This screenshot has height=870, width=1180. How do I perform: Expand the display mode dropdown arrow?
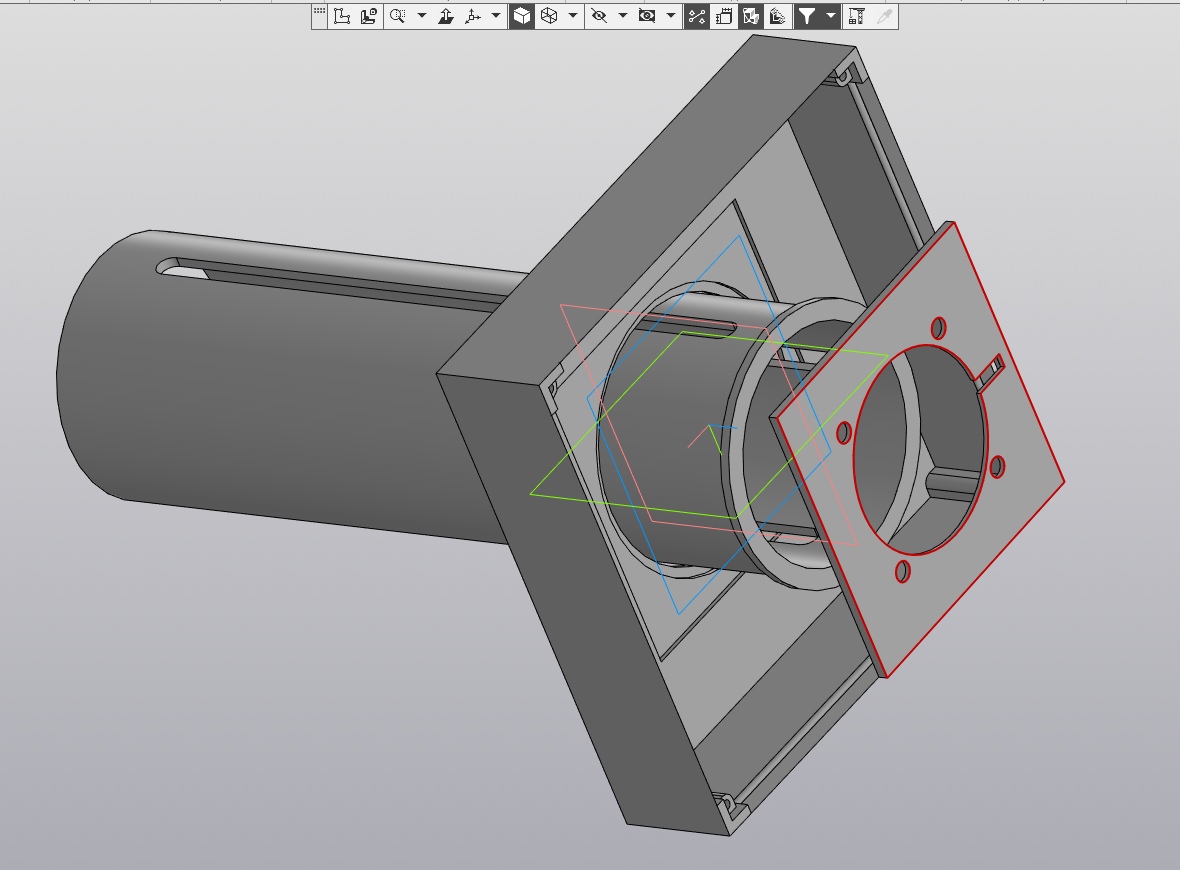tap(573, 16)
